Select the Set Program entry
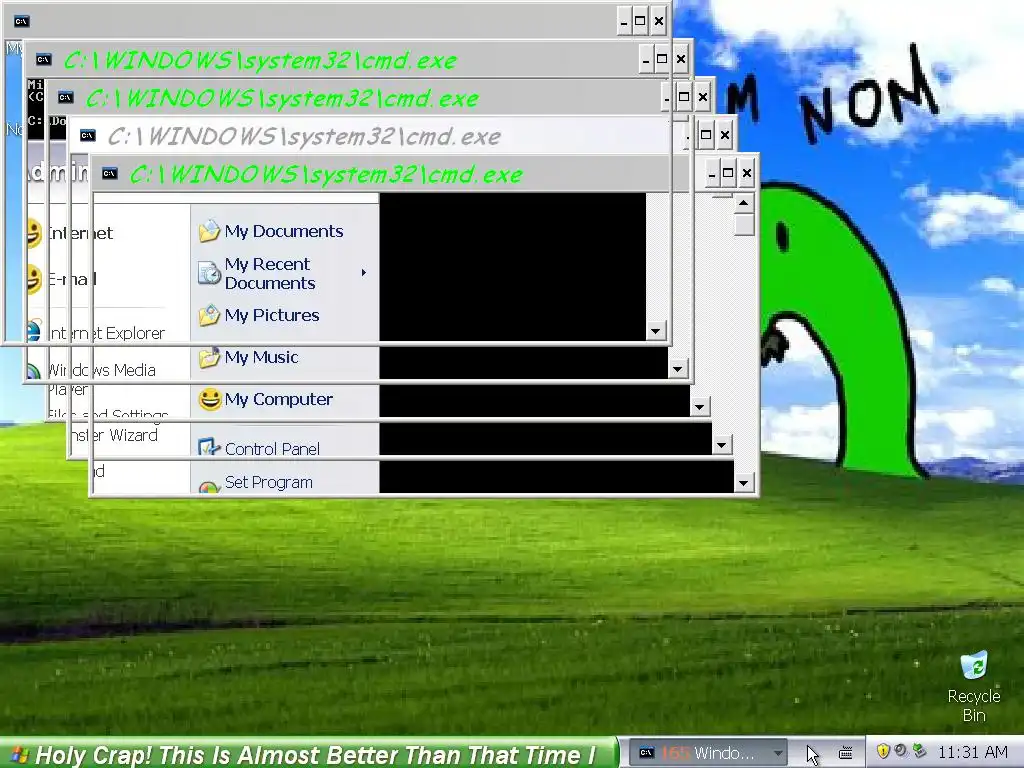 coord(255,482)
